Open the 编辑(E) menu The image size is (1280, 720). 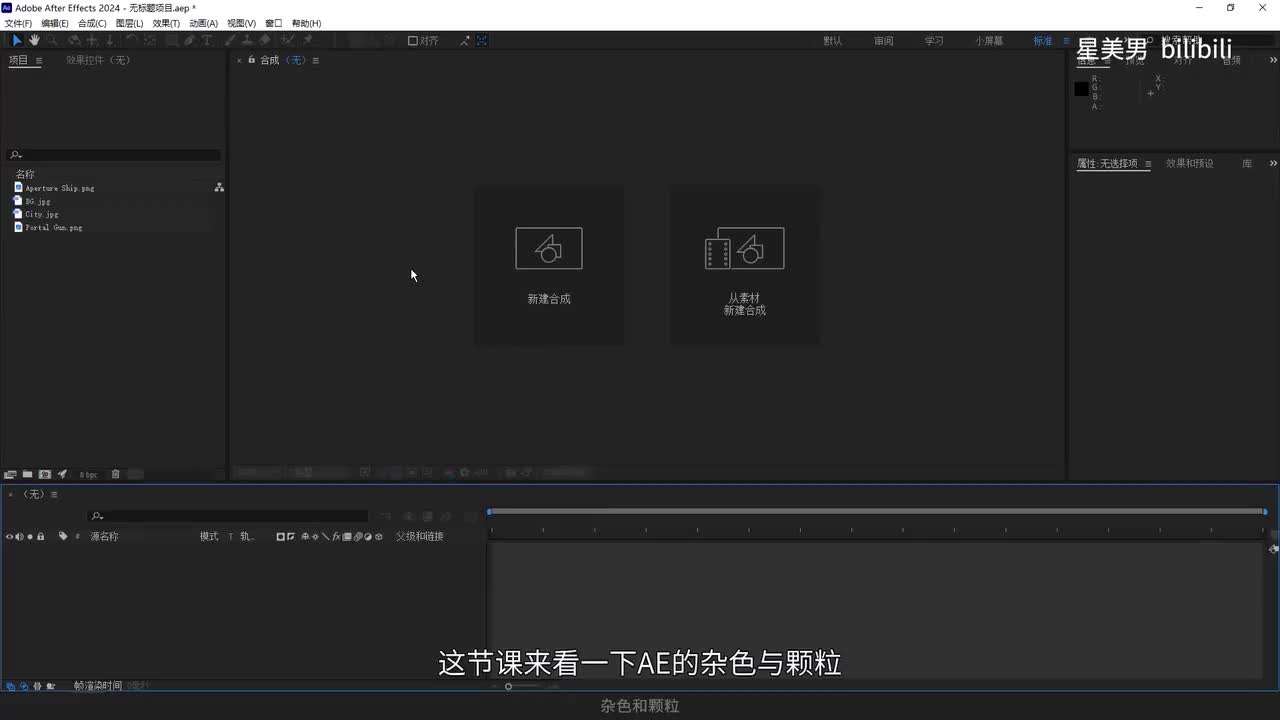click(55, 23)
